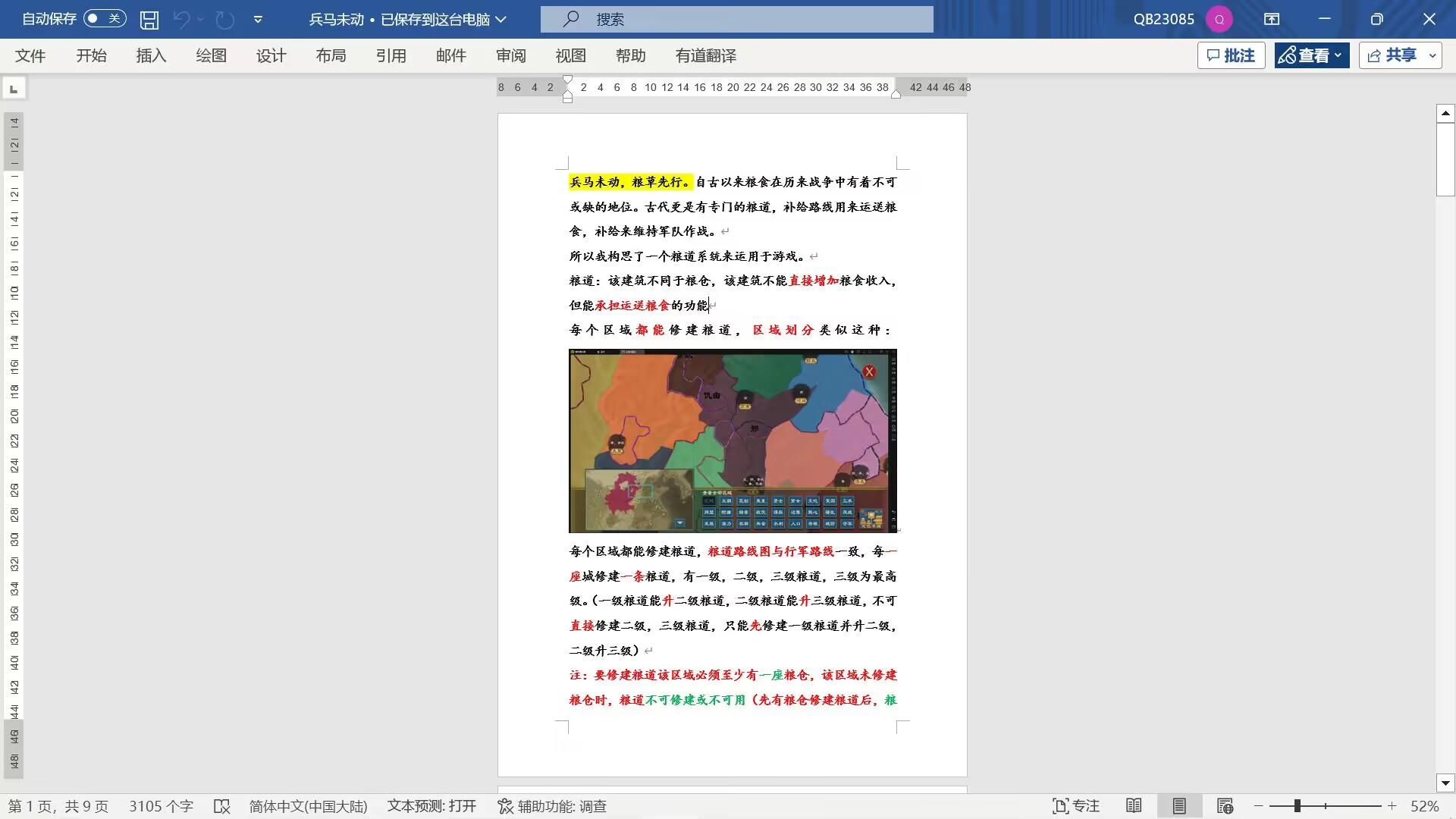Toggle 专注 focus mode
The image size is (1456, 819).
point(1076,806)
